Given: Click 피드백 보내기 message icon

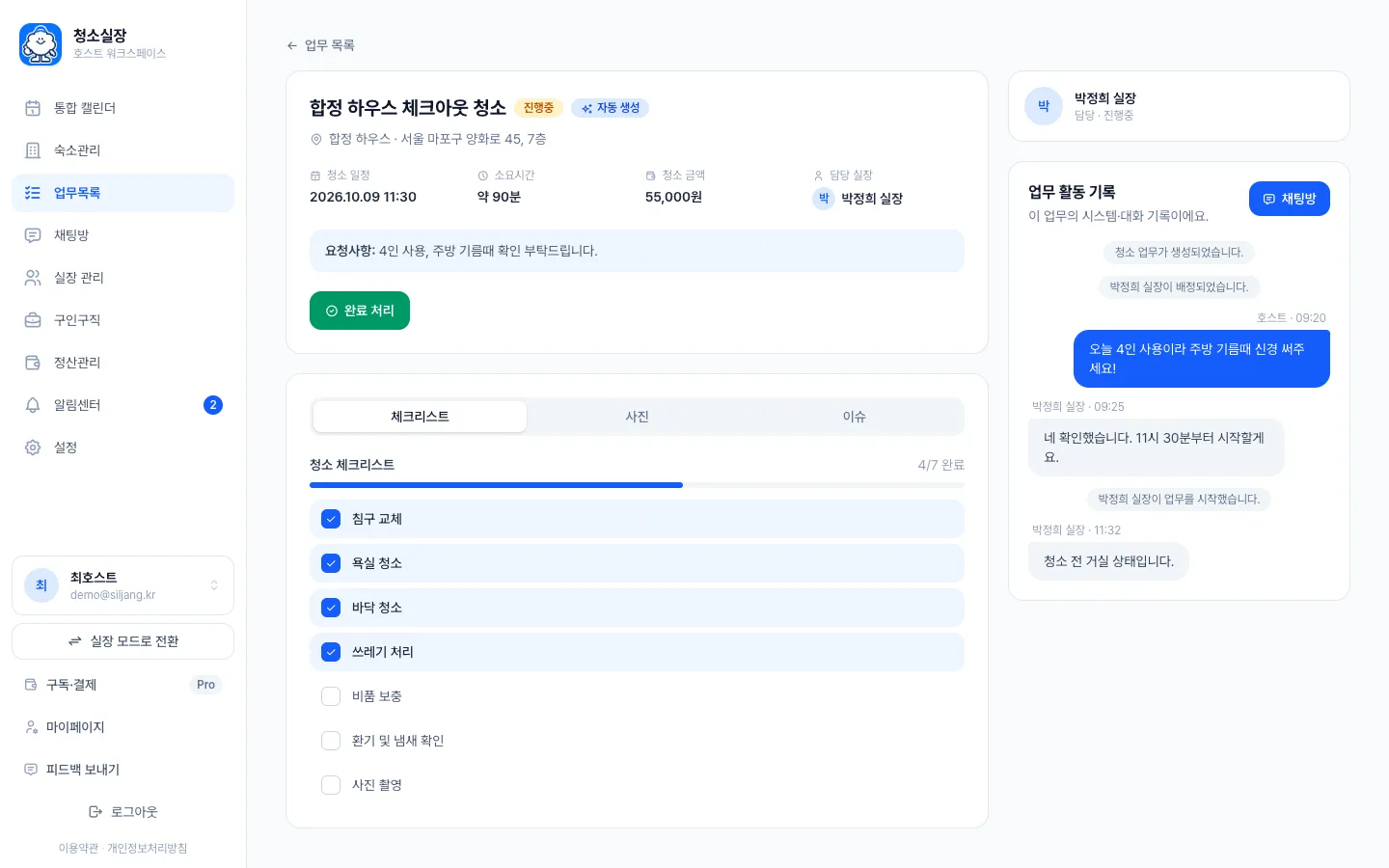Looking at the screenshot, I should point(31,770).
